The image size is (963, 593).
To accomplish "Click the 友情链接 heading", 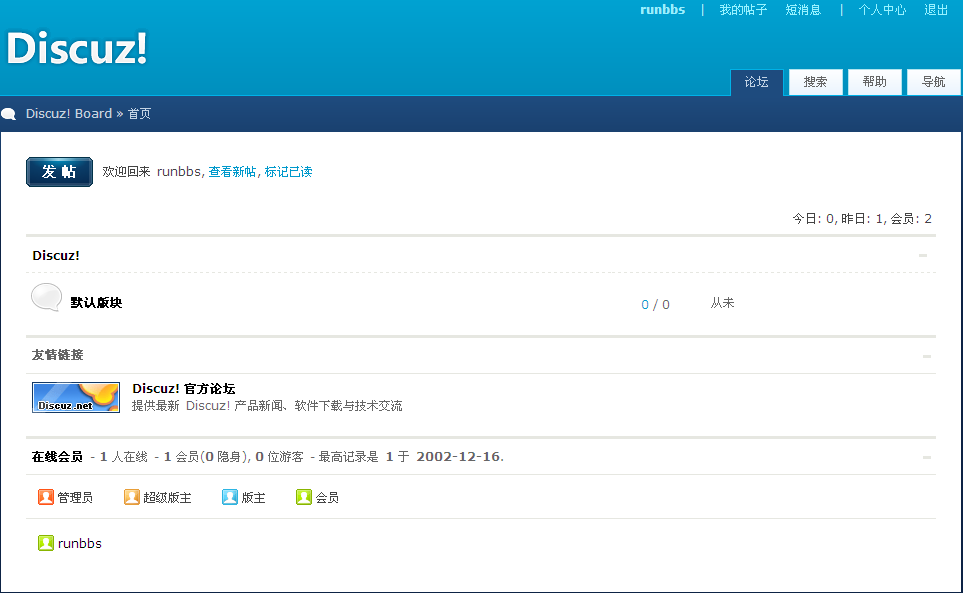I will click(x=58, y=355).
